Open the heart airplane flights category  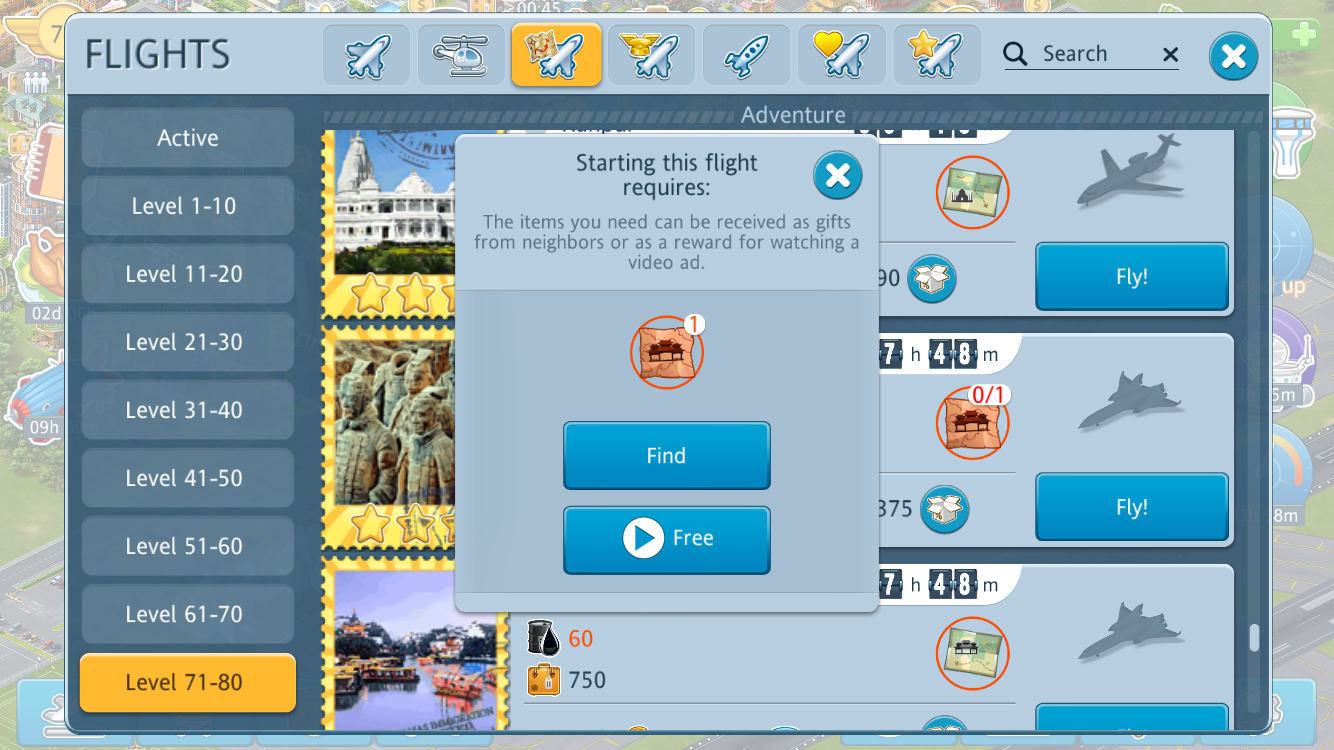point(841,55)
